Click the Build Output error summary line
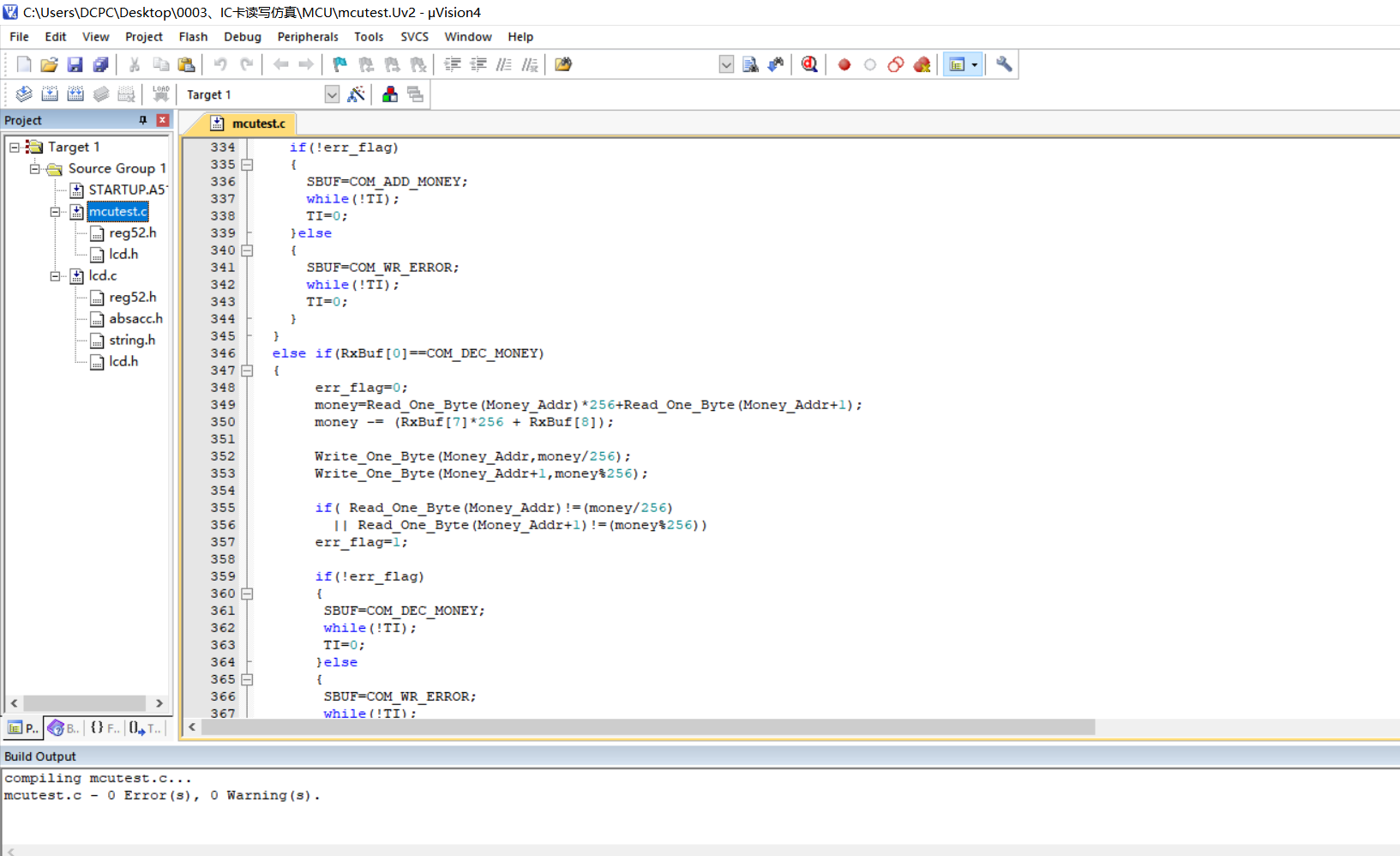The width and height of the screenshot is (1400, 856). click(162, 796)
